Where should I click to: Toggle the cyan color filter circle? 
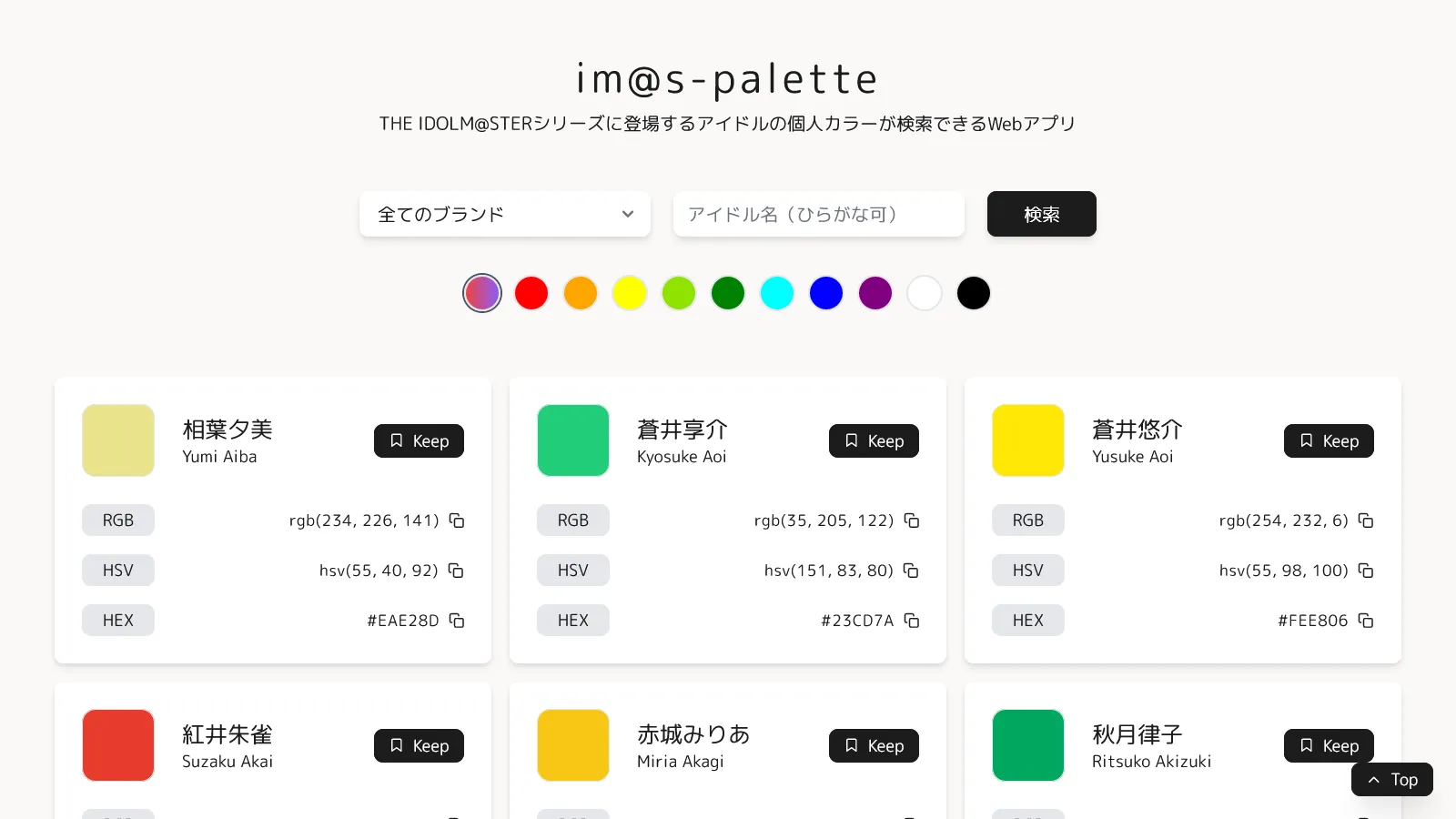(776, 293)
